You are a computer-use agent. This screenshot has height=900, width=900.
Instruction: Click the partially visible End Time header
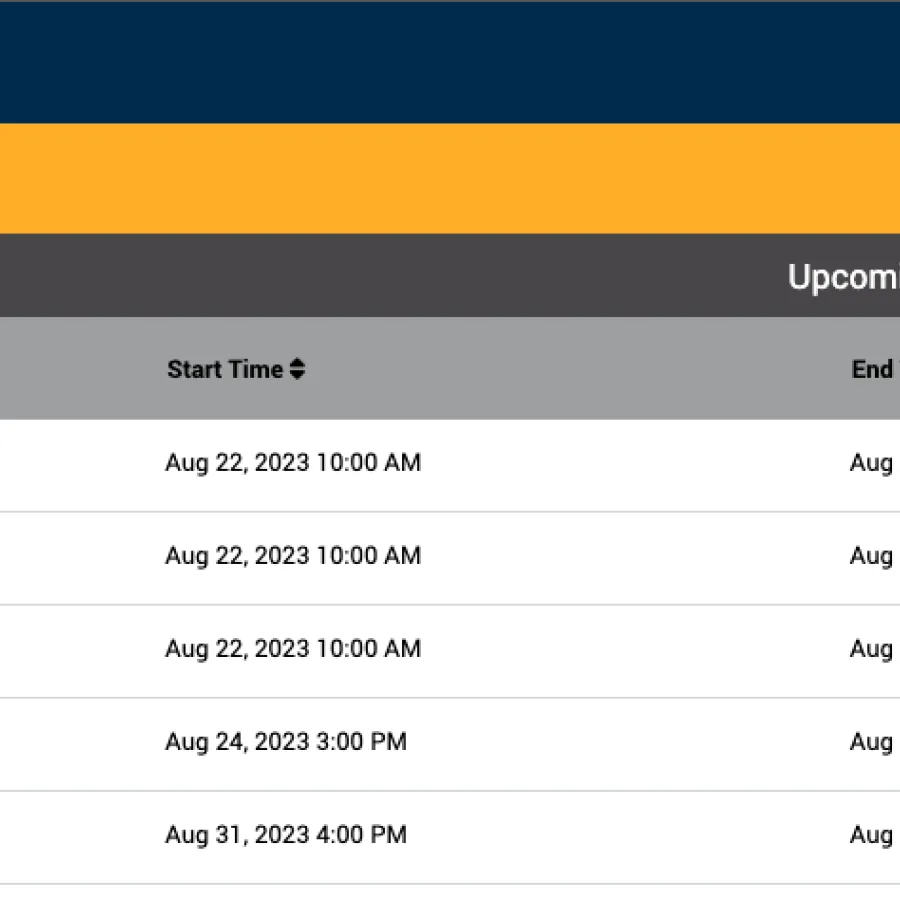(874, 370)
